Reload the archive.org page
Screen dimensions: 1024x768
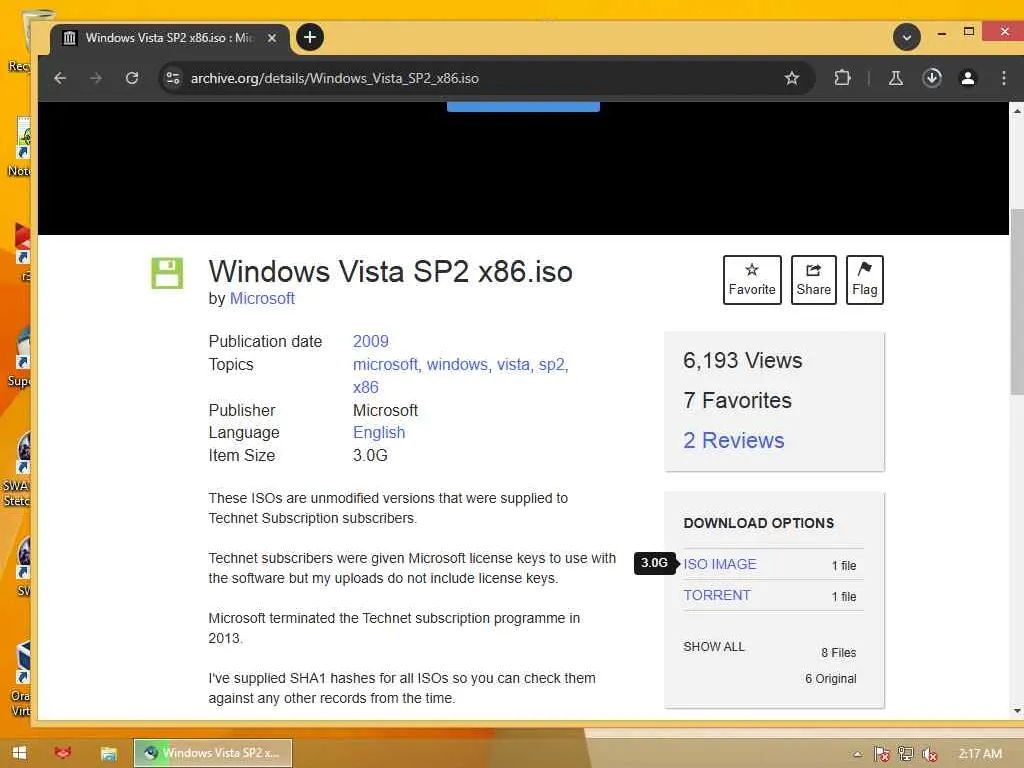pos(132,78)
